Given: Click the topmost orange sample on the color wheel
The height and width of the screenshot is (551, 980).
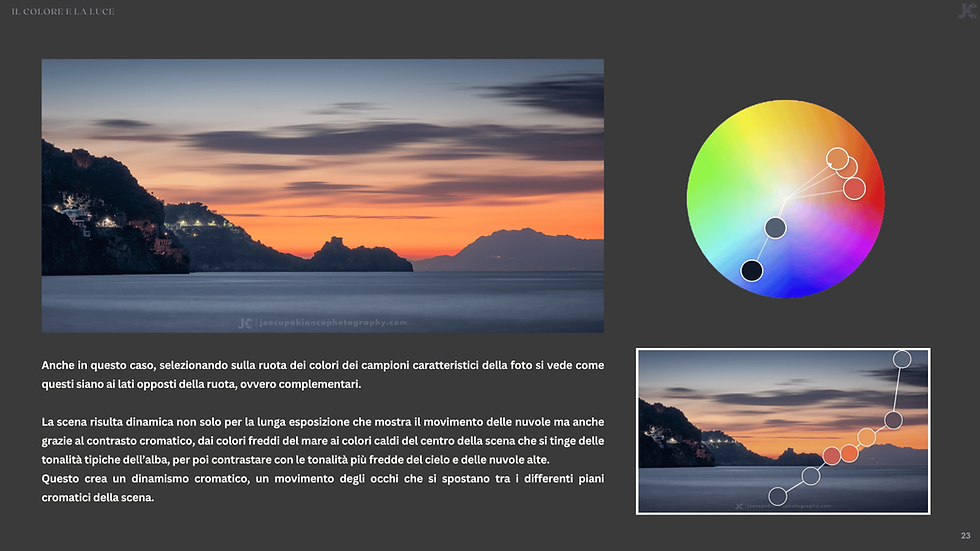Looking at the screenshot, I should coord(837,159).
